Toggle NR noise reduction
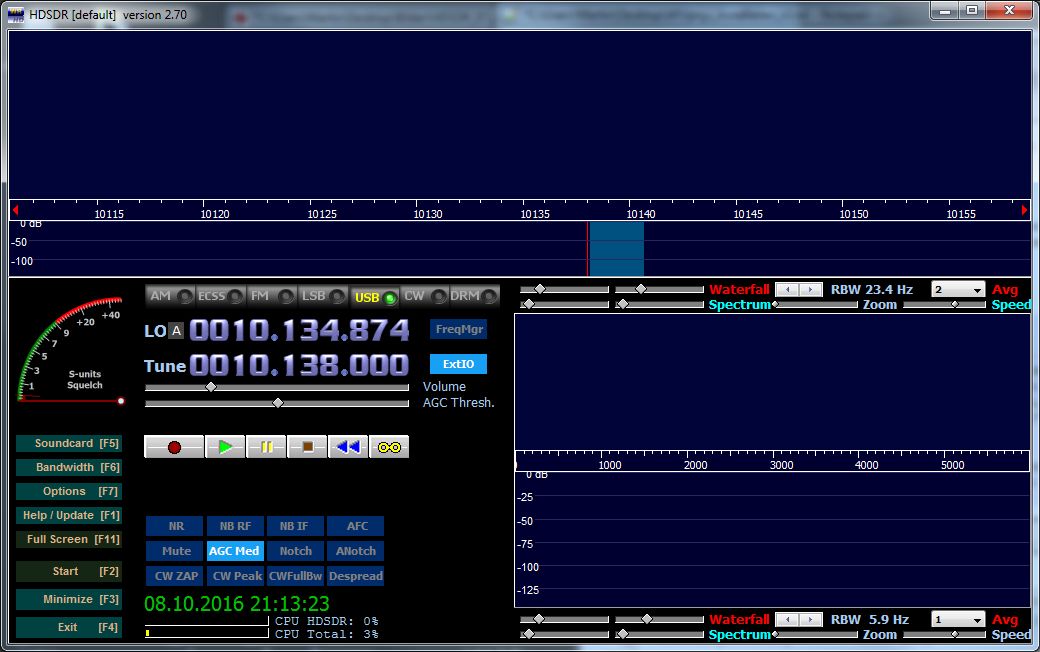 (175, 526)
